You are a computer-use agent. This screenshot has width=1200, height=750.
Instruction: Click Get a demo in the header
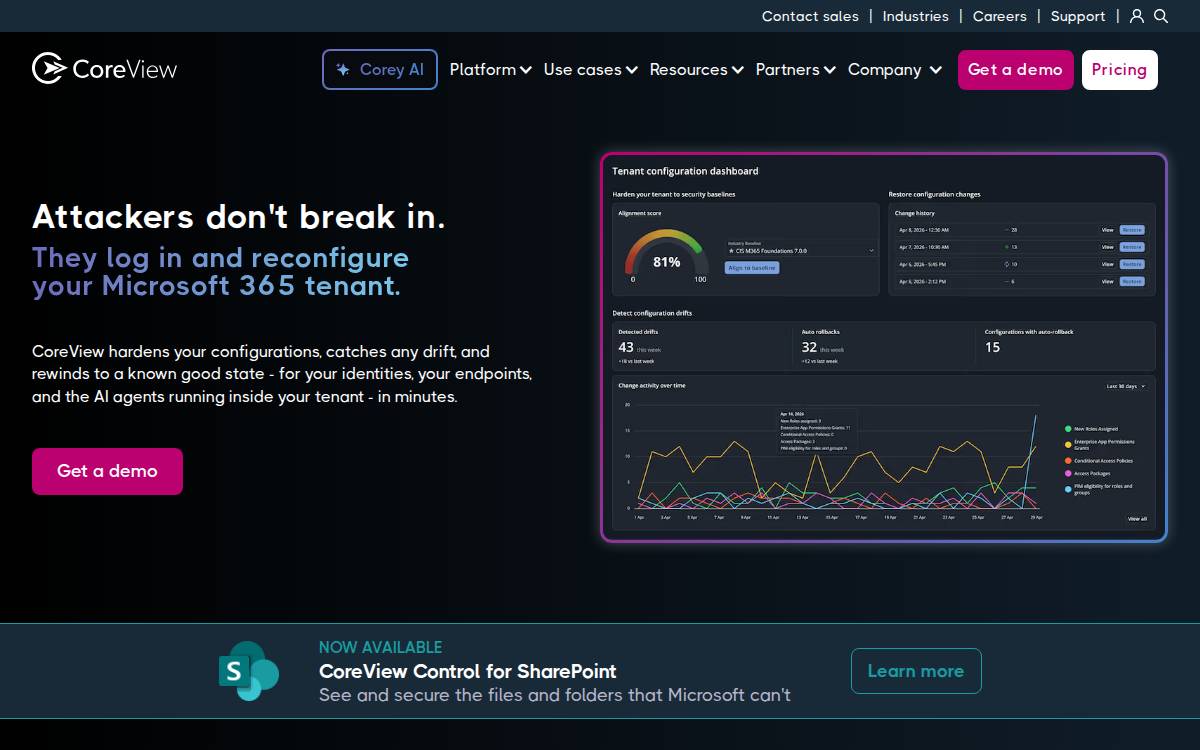1015,70
